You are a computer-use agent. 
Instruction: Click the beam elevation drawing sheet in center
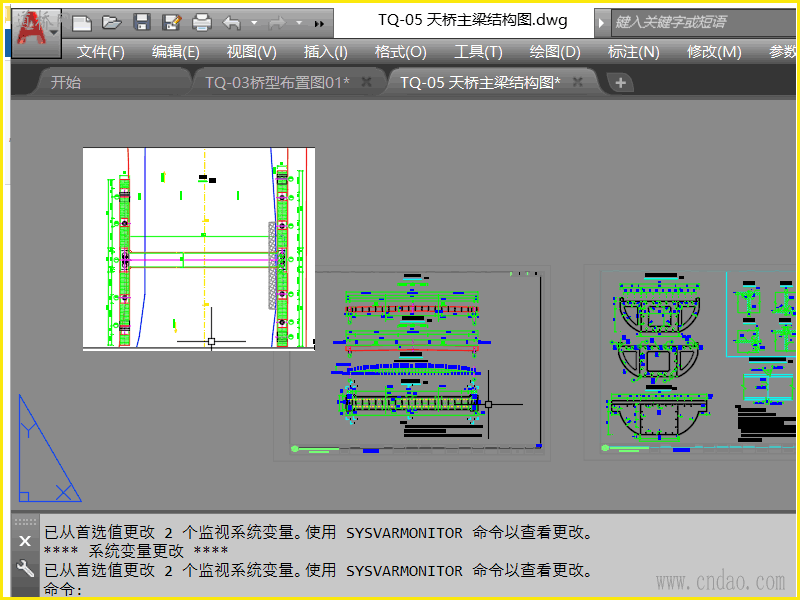click(412, 363)
